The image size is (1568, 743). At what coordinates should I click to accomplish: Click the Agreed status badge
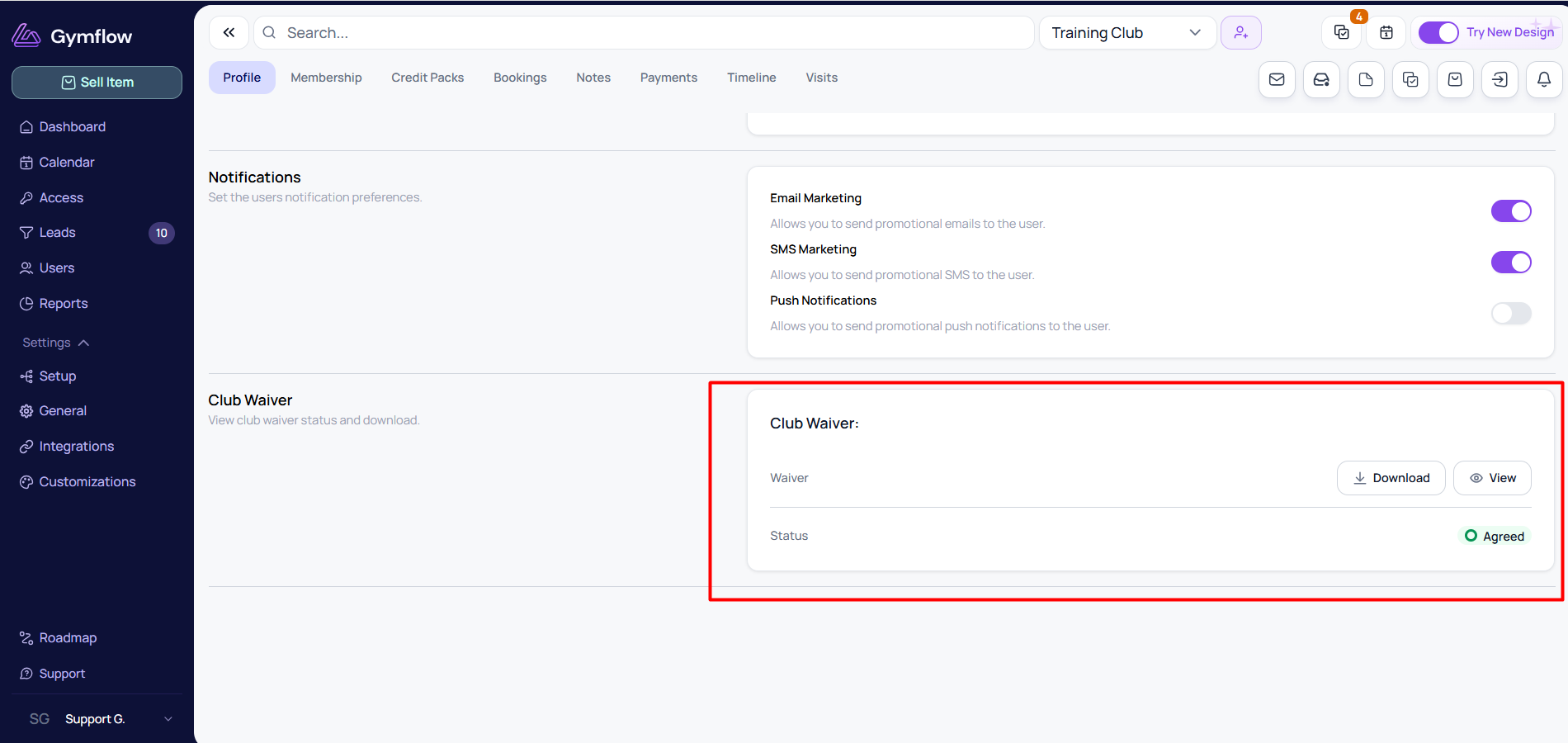click(x=1495, y=537)
